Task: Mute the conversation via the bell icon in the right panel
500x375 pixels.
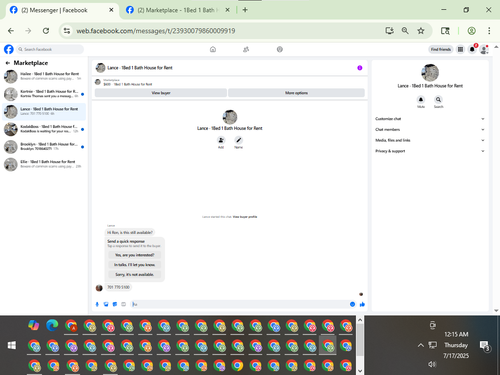Action: click(x=421, y=99)
